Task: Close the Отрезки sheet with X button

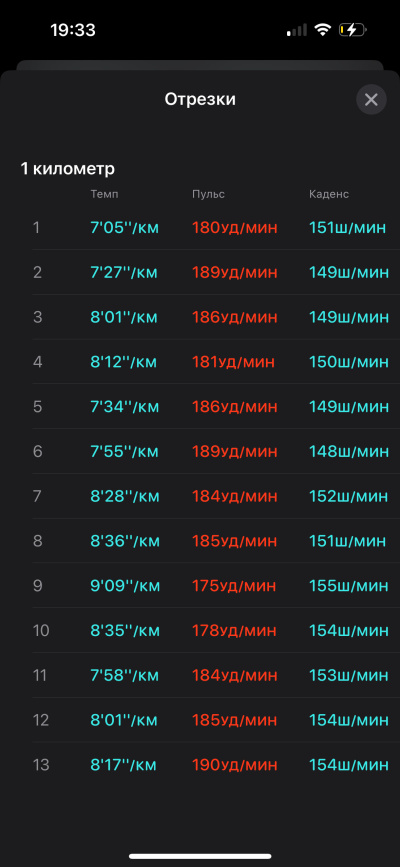Action: pyautogui.click(x=371, y=100)
